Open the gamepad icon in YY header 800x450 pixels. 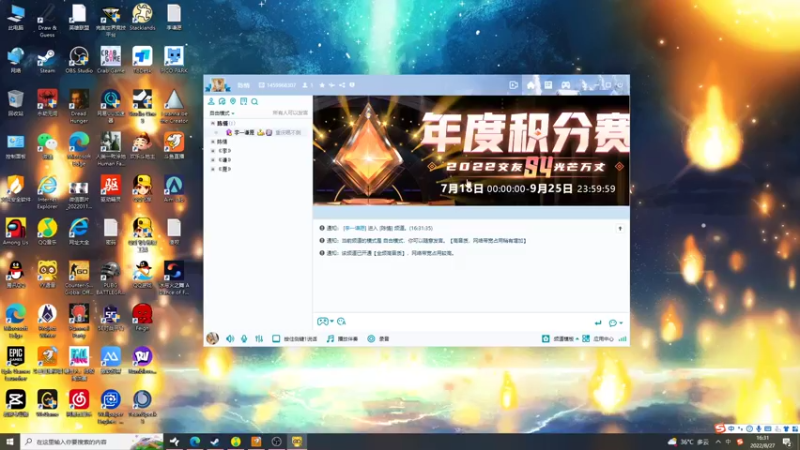point(566,85)
